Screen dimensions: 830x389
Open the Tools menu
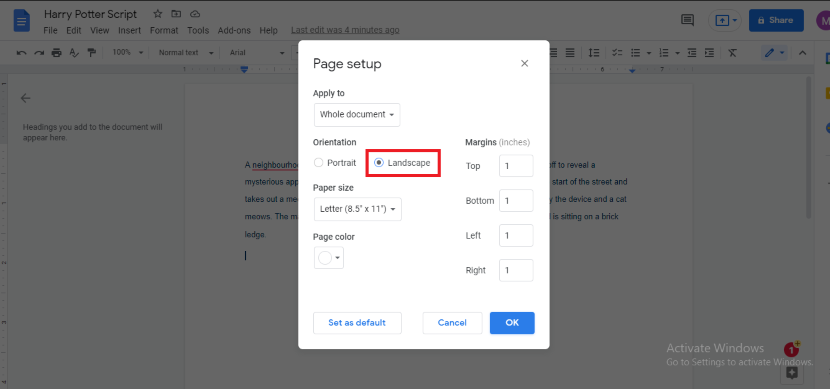[198, 31]
